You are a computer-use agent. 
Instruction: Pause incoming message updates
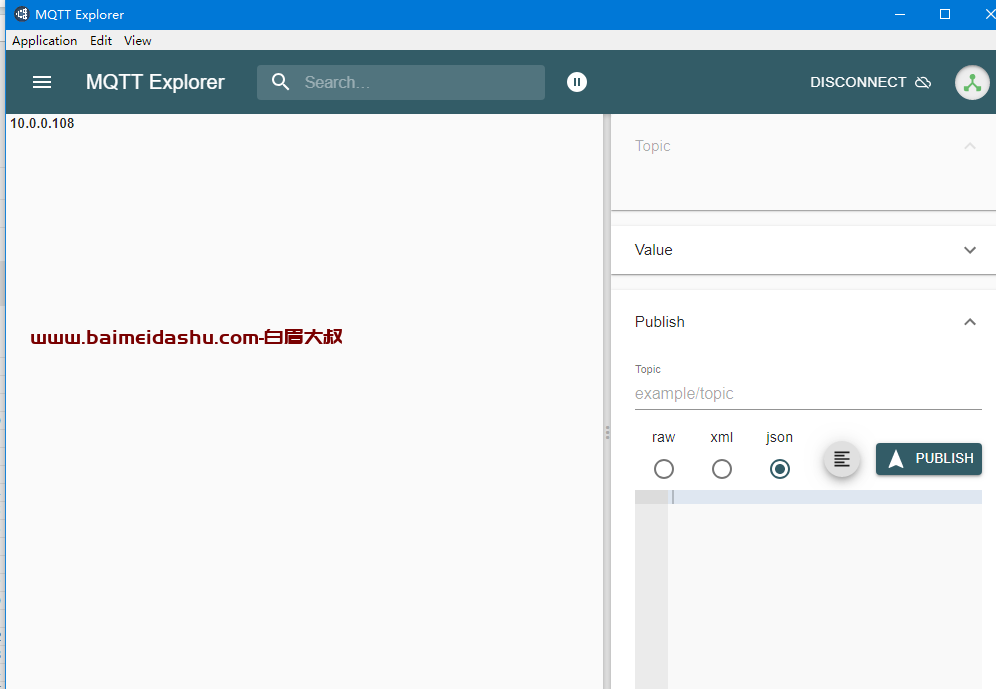pyautogui.click(x=577, y=82)
